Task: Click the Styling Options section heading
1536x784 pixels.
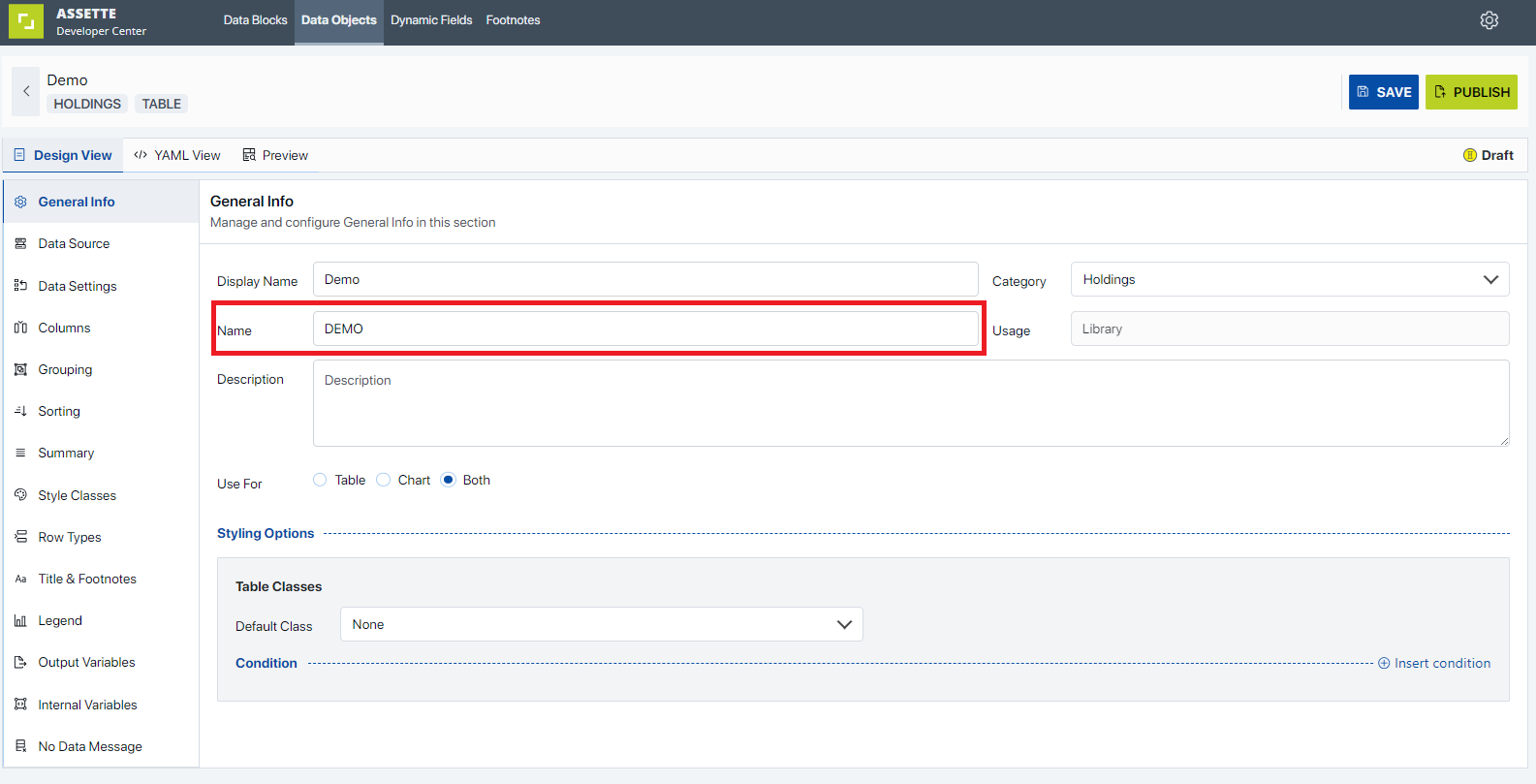Action: (266, 533)
